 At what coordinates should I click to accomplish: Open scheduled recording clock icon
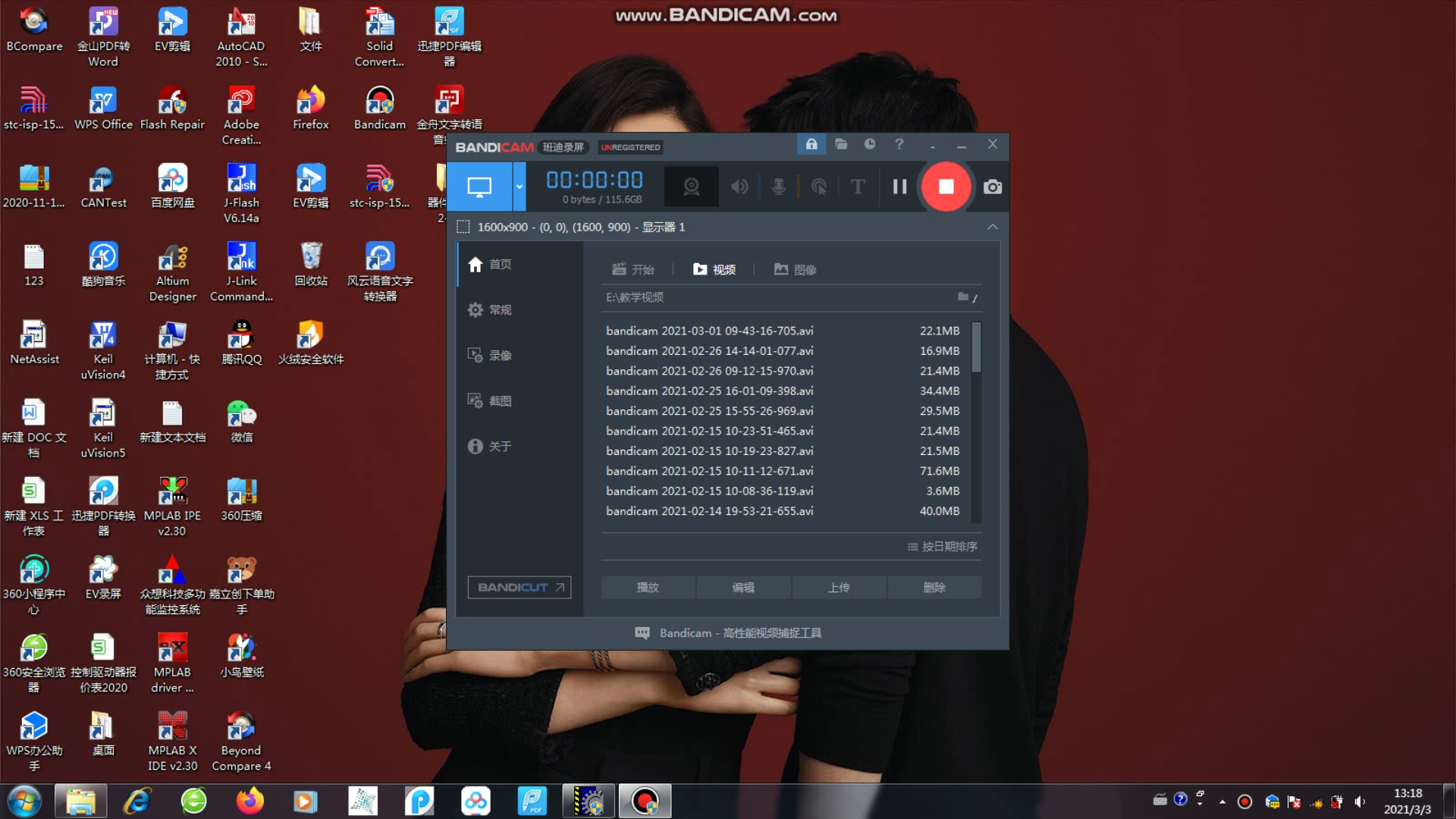click(870, 144)
